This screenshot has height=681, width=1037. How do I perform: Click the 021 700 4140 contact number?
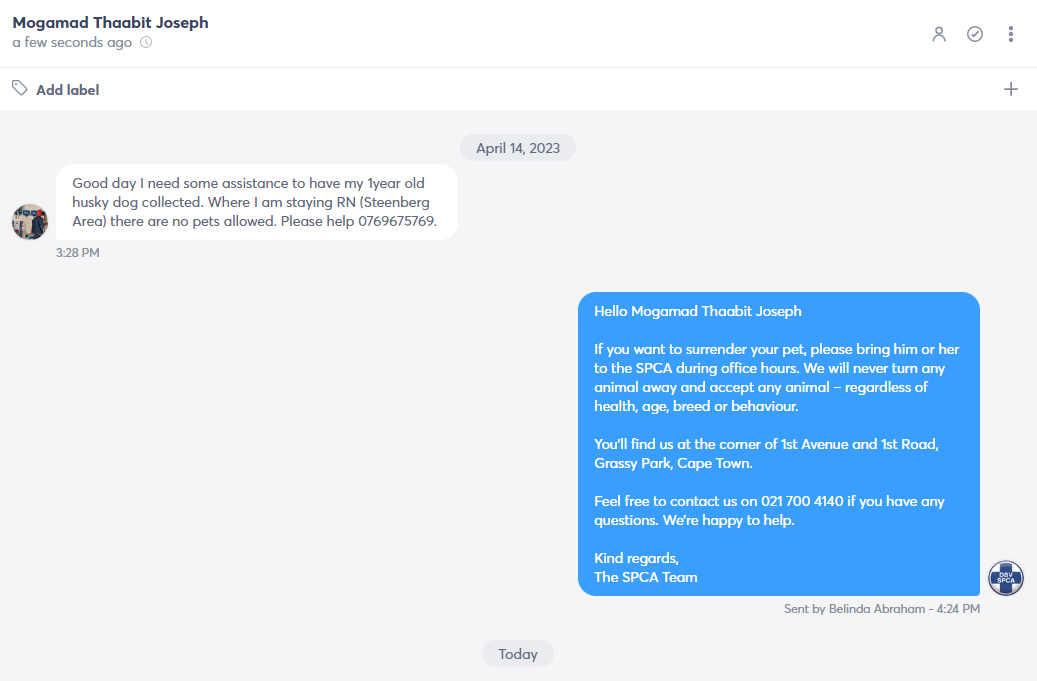pos(802,501)
